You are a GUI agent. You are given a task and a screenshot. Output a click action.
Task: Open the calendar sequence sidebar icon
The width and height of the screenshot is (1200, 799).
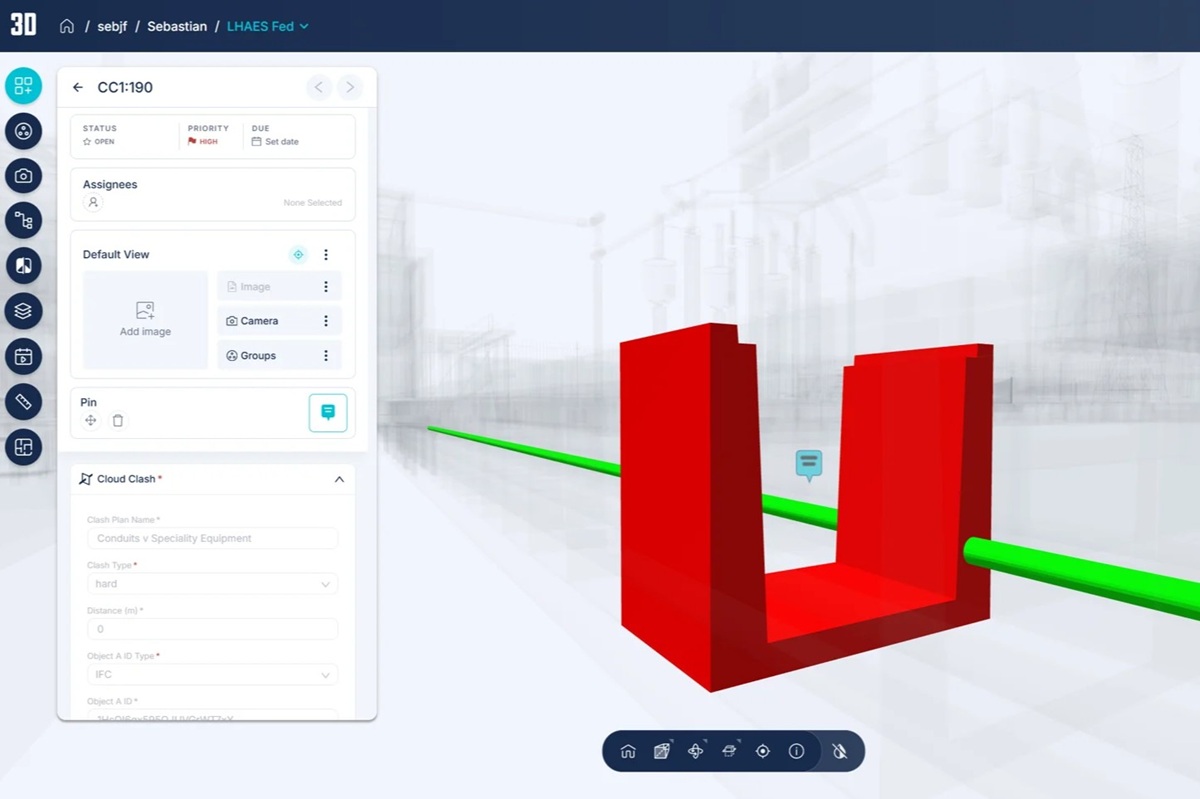(x=23, y=356)
